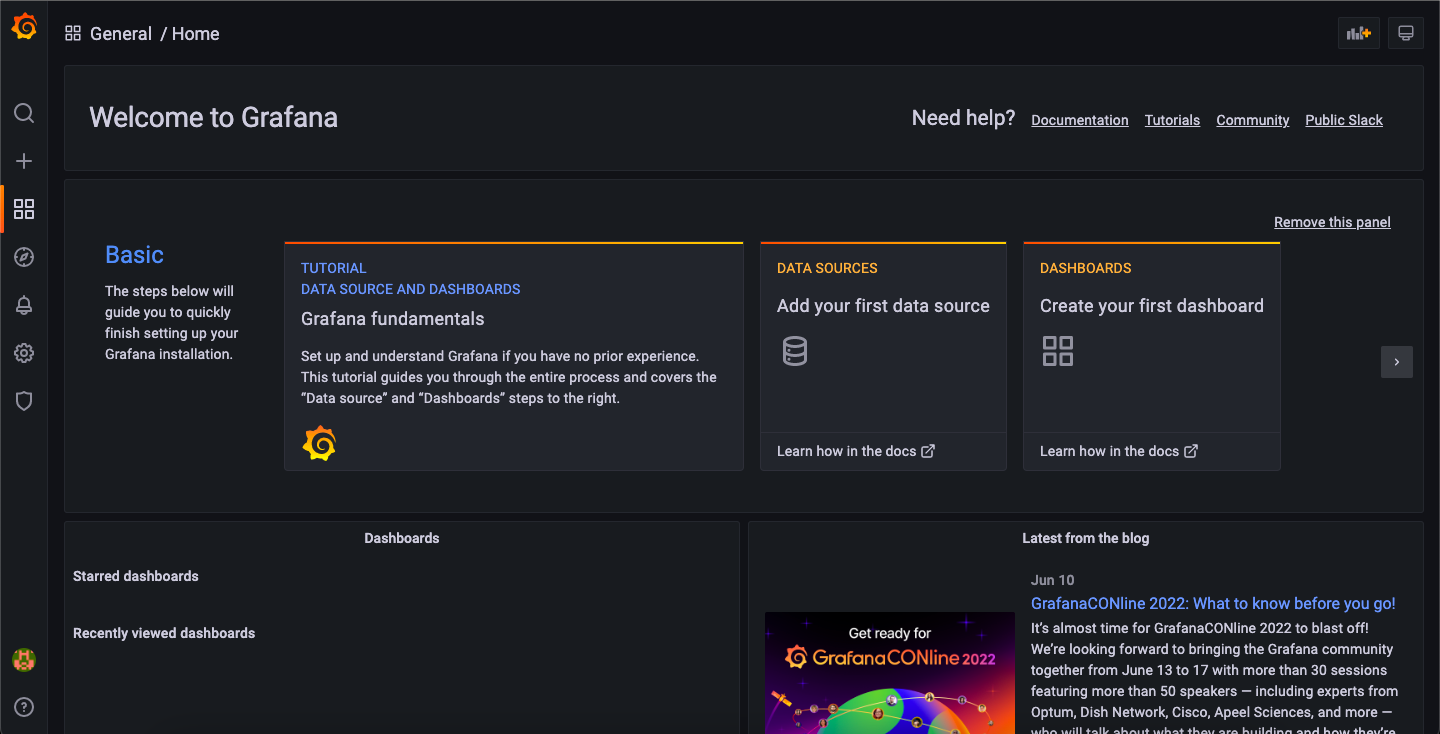The image size is (1440, 734).
Task: Open the Community link
Action: coord(1253,120)
